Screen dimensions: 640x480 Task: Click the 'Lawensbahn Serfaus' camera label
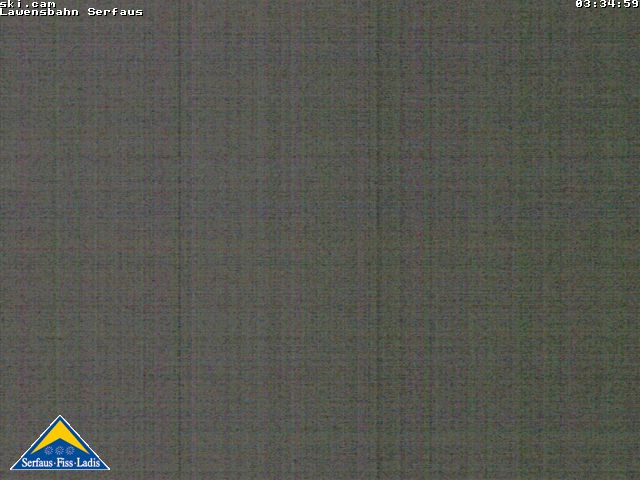tap(71, 12)
